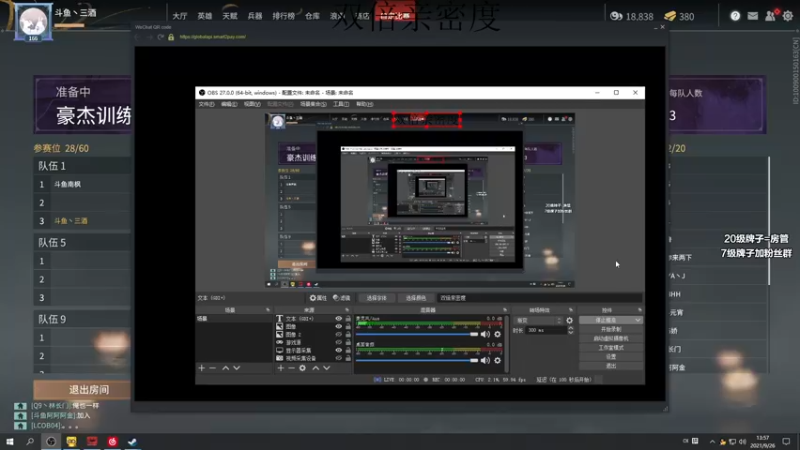Viewport: 800px width, 450px height.
Task: Click the refresh icon in WeChat QR window
Action: click(161, 37)
